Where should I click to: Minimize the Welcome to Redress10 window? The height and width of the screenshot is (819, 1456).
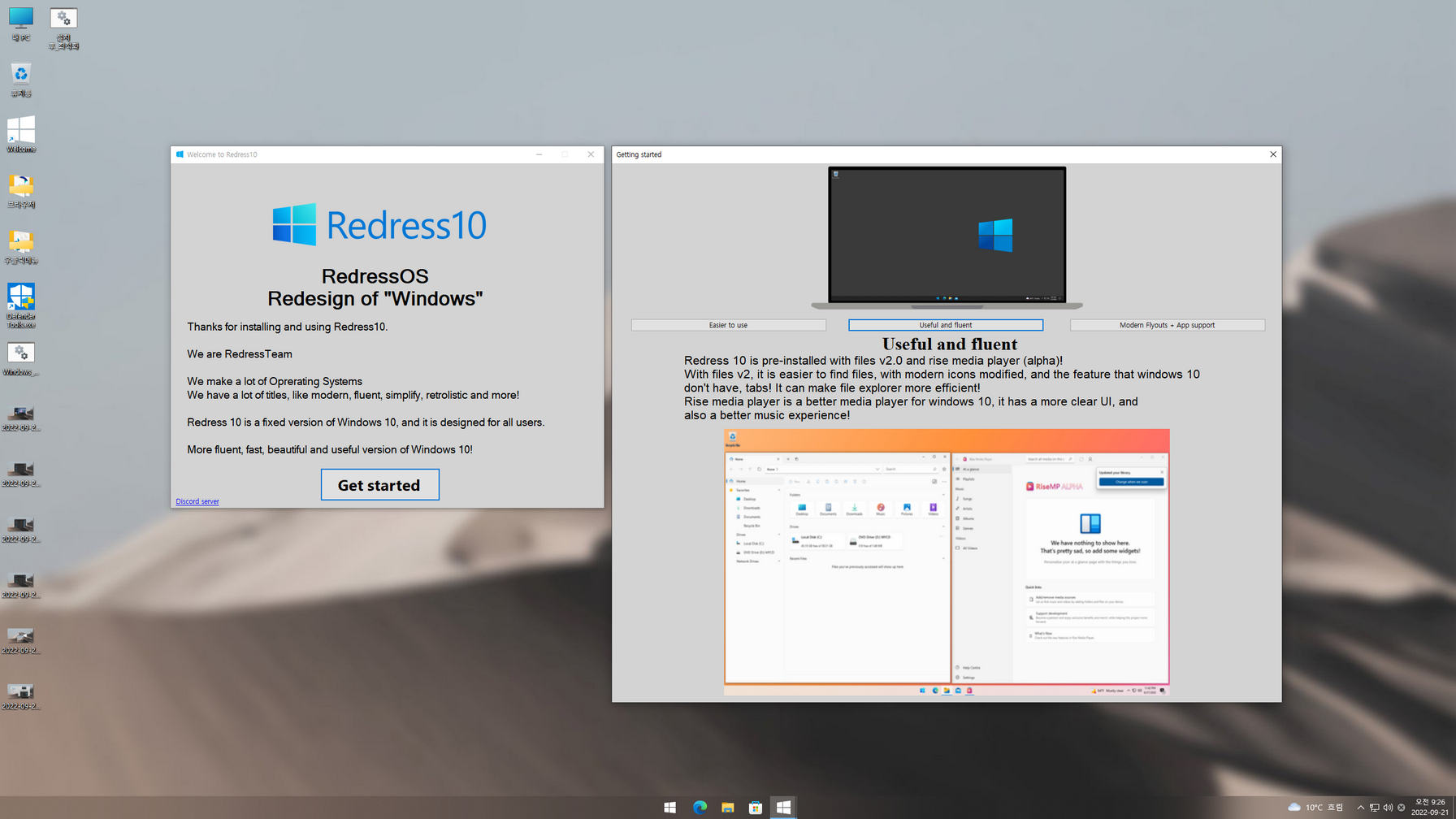[539, 154]
